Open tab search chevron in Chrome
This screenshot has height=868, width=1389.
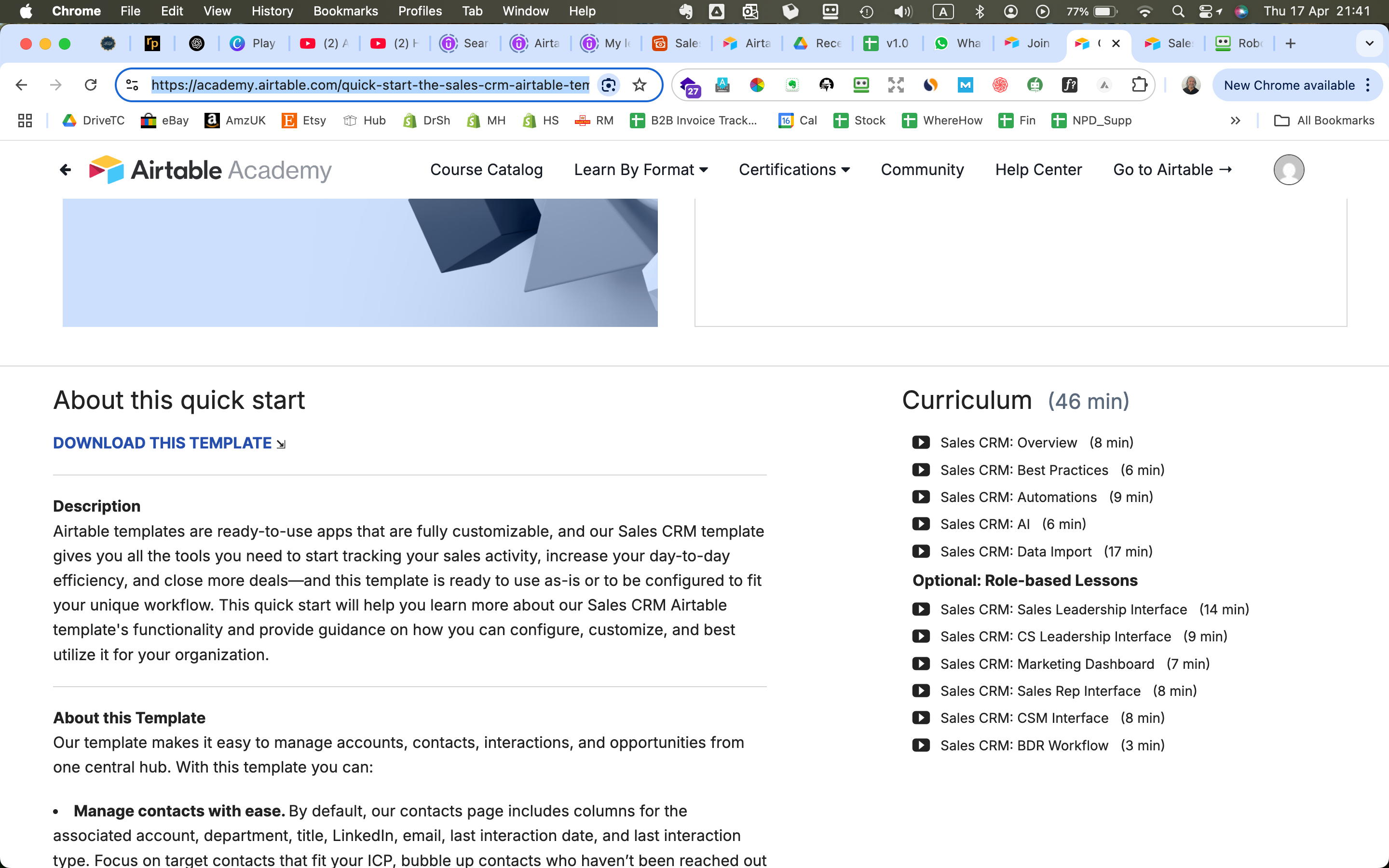click(1369, 43)
